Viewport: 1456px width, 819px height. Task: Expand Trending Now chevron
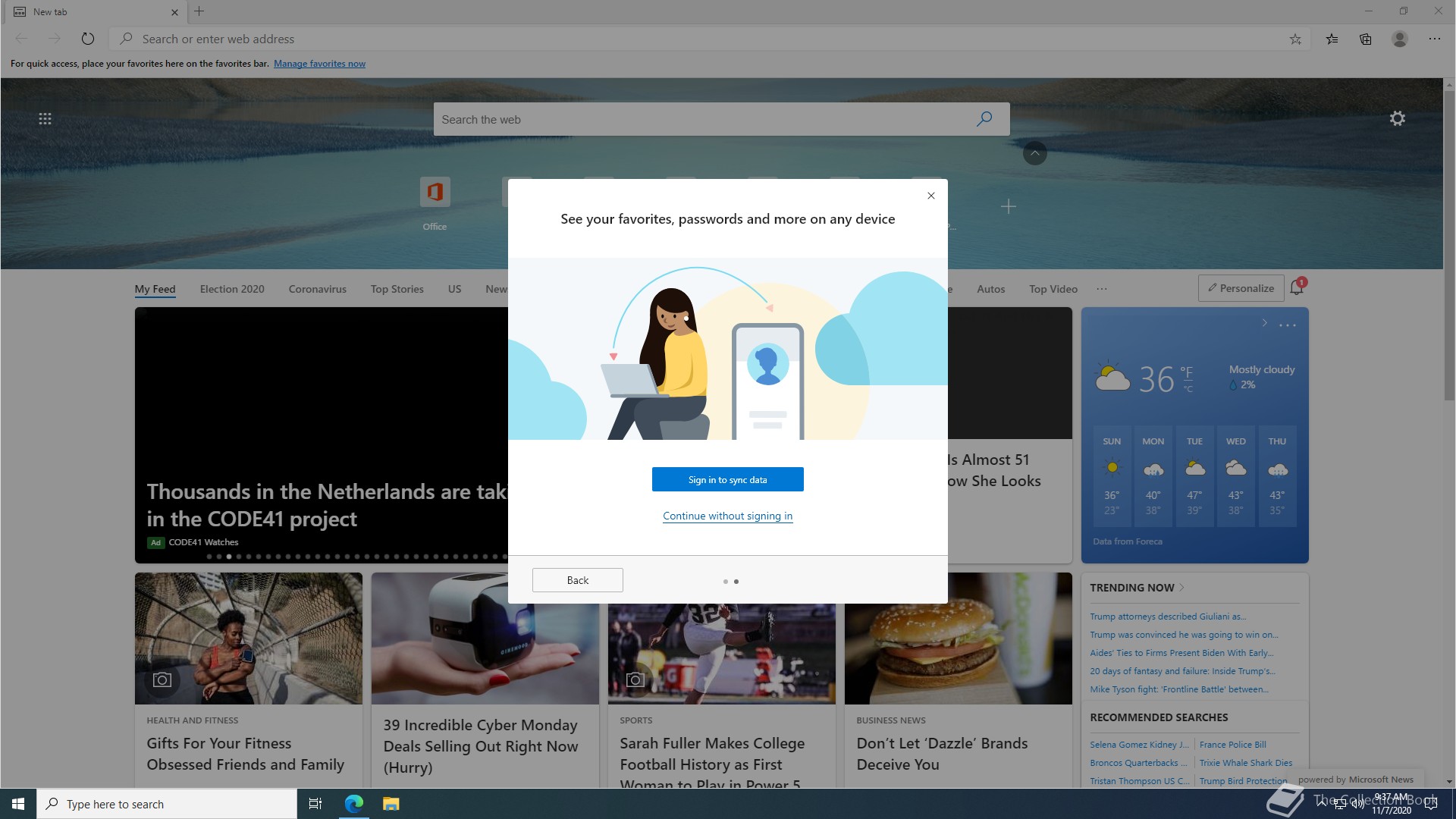[x=1182, y=588]
